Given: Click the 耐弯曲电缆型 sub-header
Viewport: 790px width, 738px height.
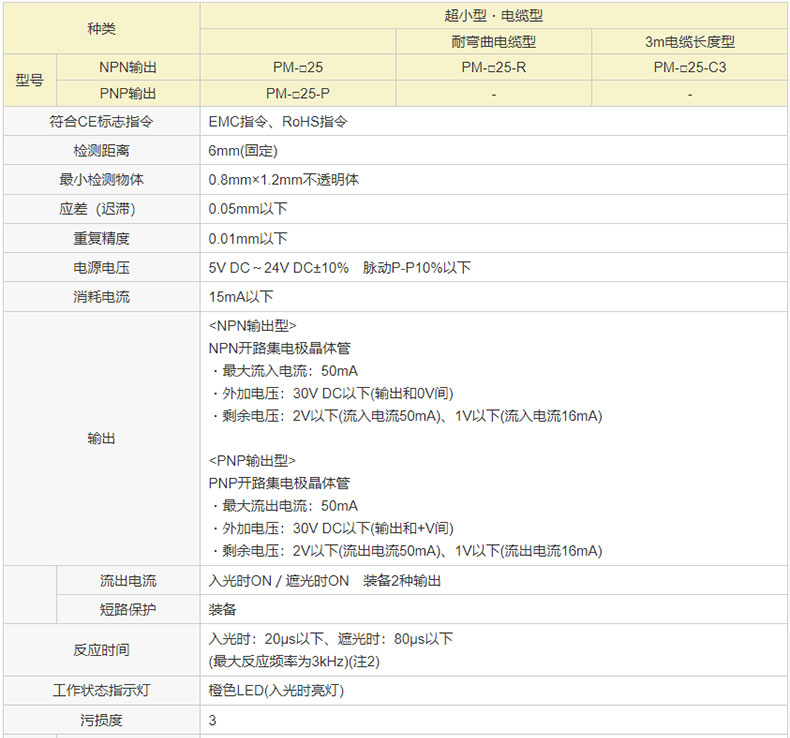Looking at the screenshot, I should (494, 42).
